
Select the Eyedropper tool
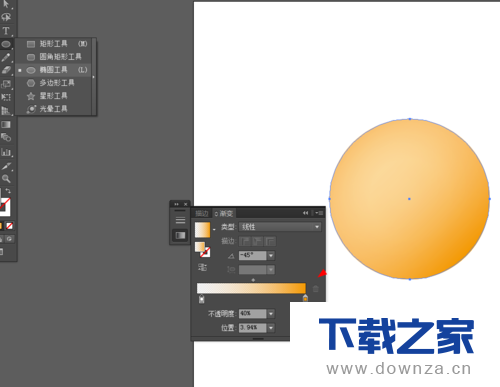pos(6,166)
